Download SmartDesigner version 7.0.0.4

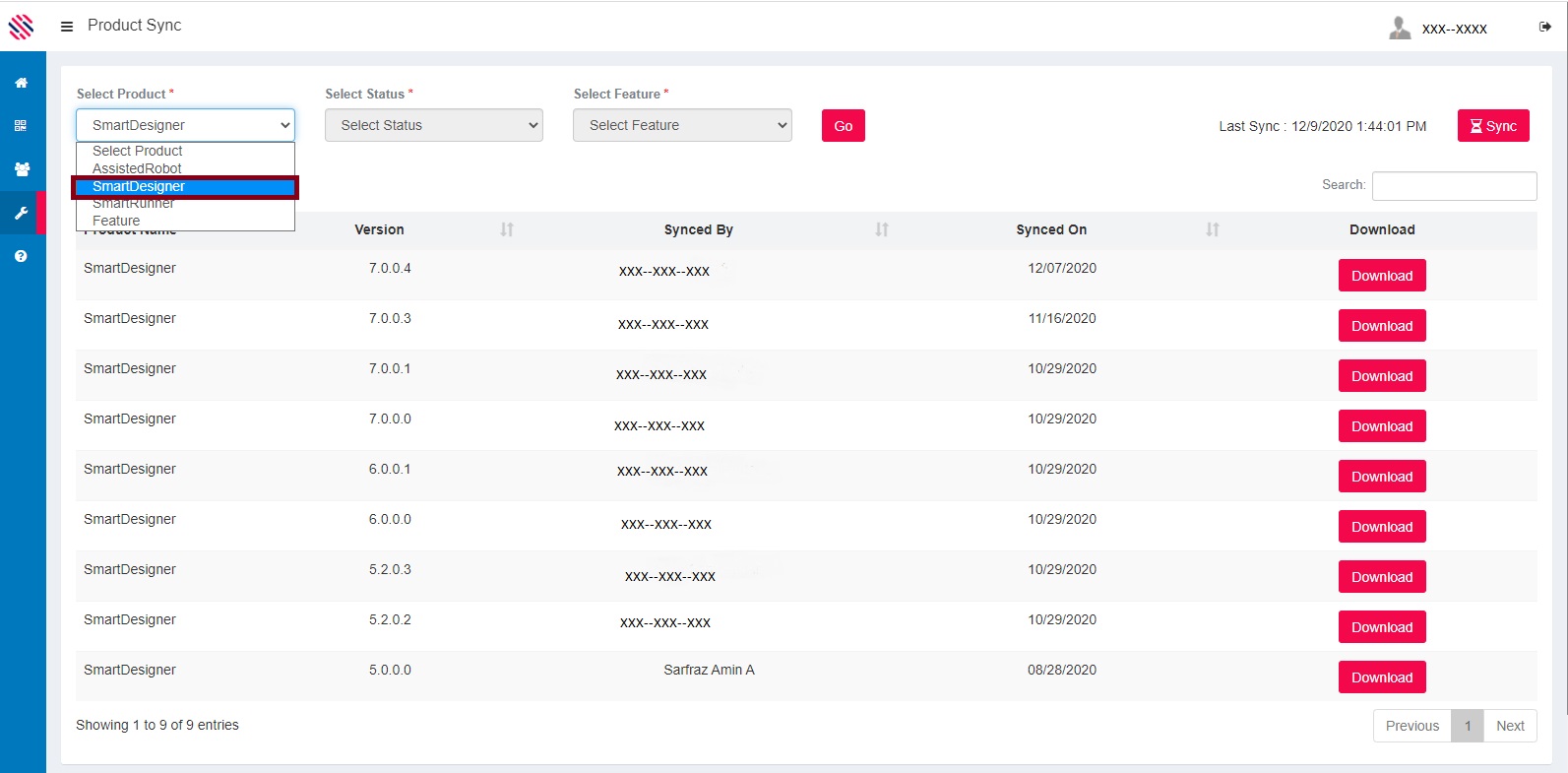(x=1381, y=276)
